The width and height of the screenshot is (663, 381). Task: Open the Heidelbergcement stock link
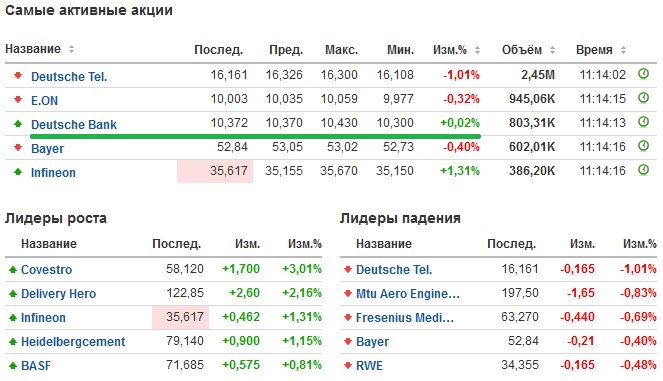click(73, 342)
